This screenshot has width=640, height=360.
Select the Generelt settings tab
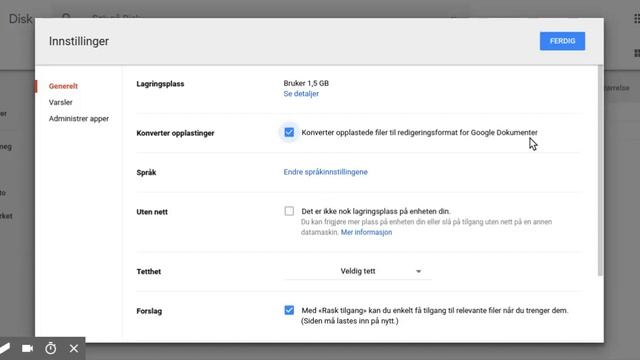(x=63, y=86)
